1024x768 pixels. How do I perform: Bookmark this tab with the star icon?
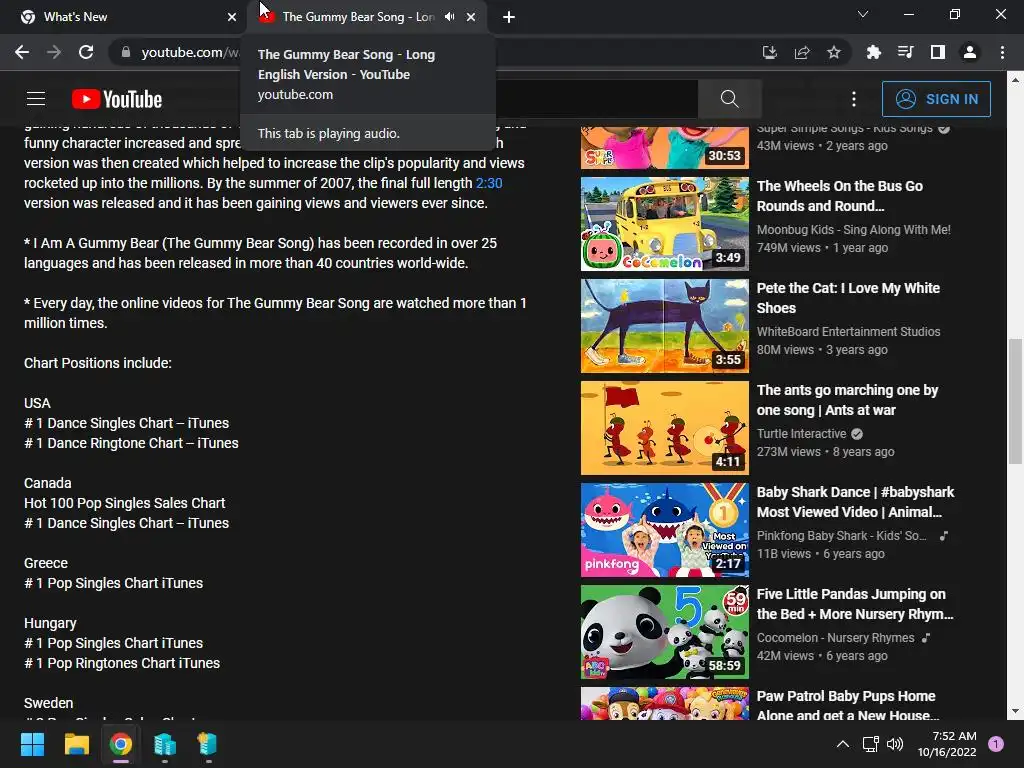click(x=834, y=52)
